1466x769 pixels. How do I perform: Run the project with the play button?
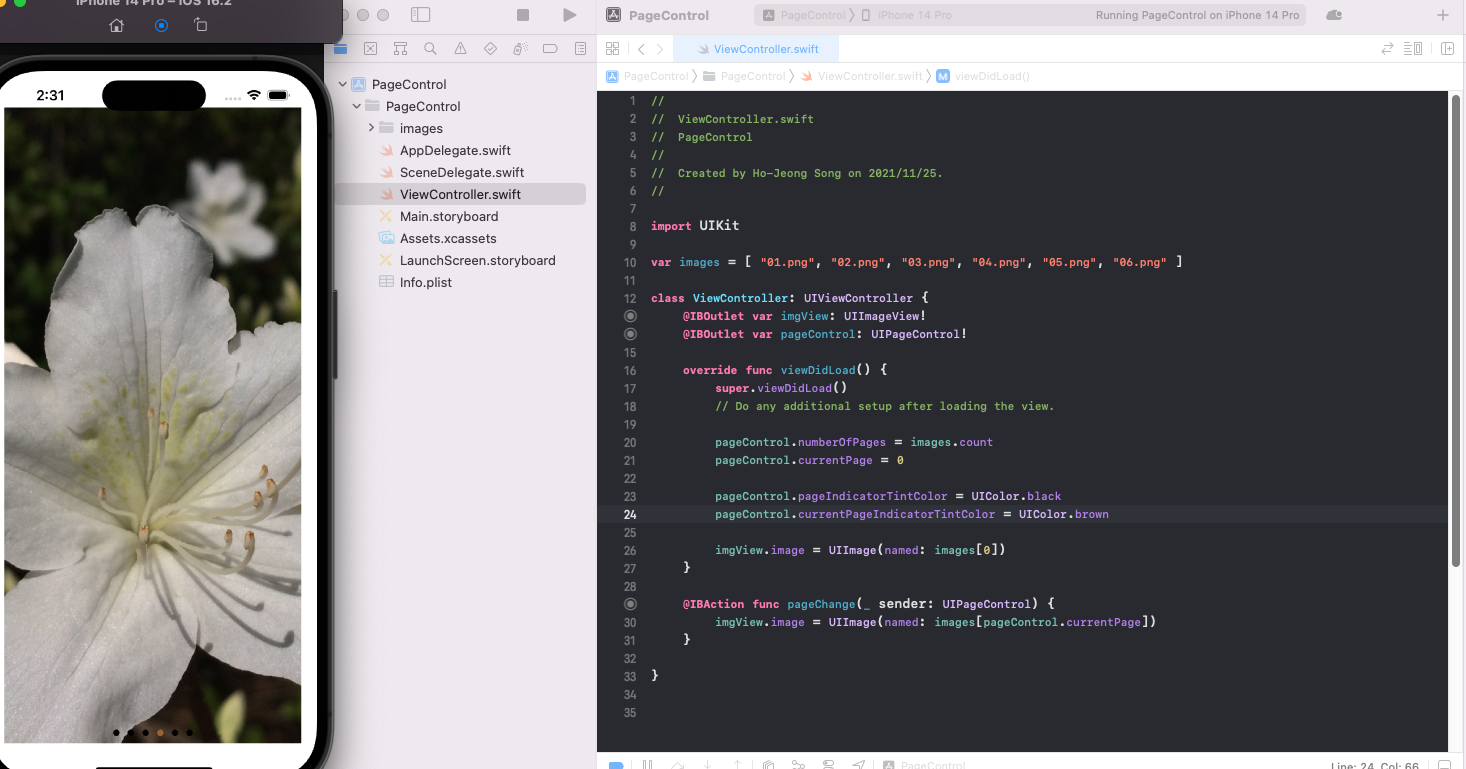(x=569, y=15)
